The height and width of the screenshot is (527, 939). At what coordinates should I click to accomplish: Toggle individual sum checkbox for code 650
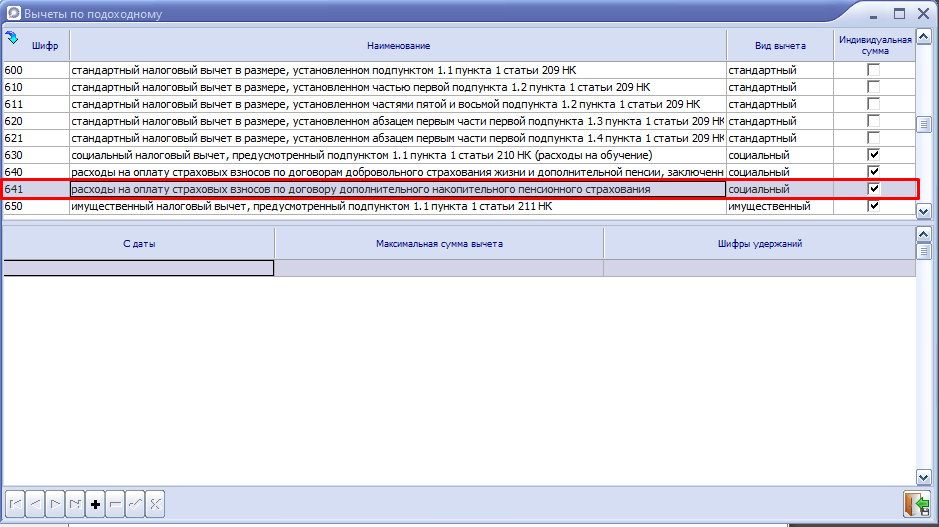tap(874, 206)
